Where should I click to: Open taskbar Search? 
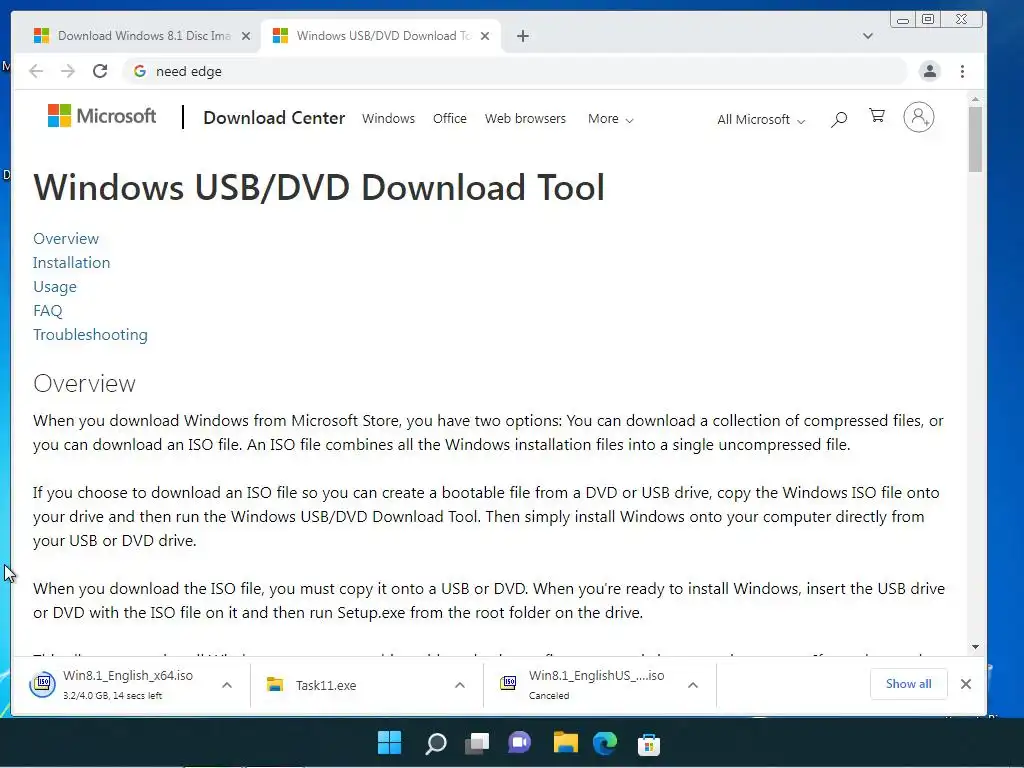click(436, 743)
